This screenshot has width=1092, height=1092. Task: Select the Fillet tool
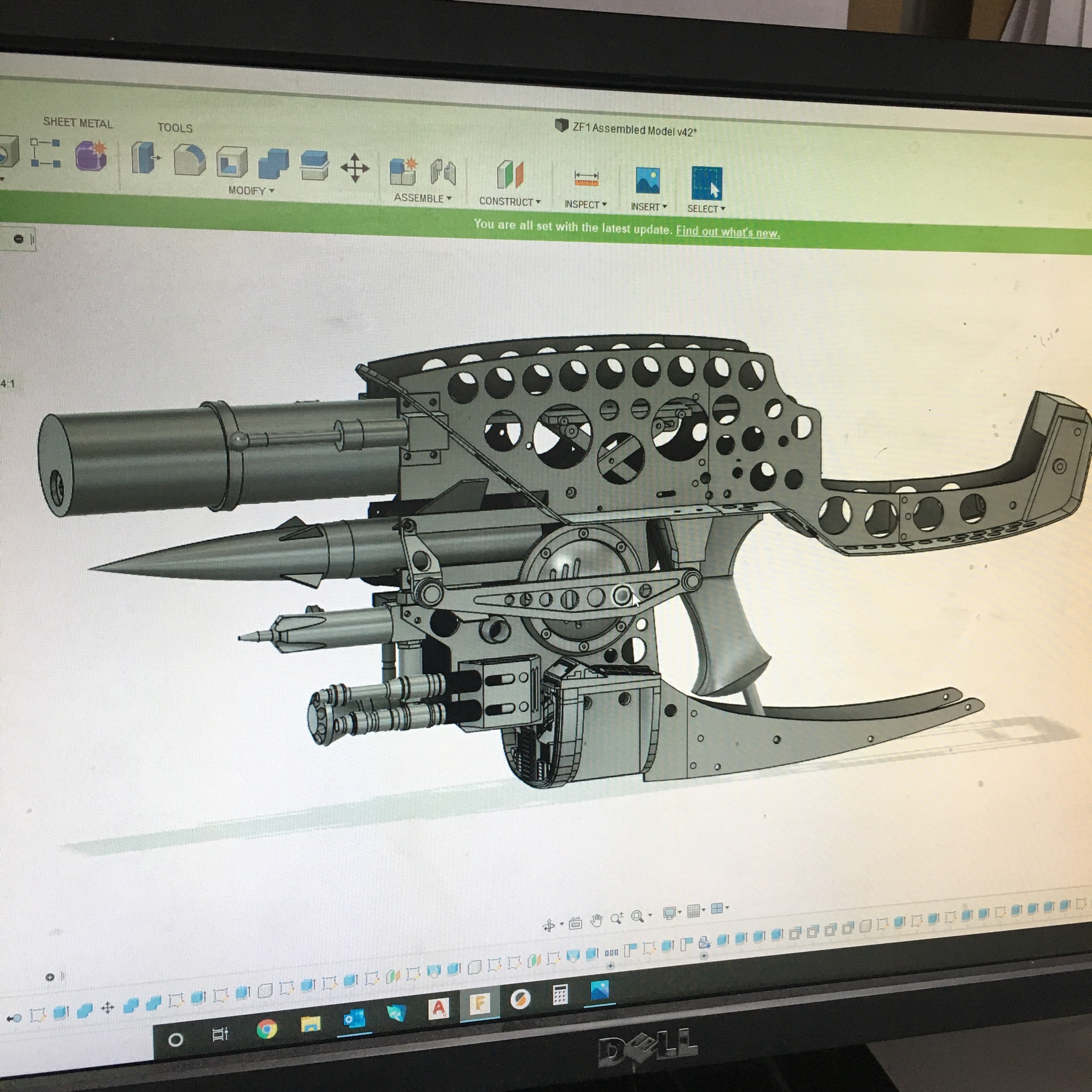pos(189,159)
